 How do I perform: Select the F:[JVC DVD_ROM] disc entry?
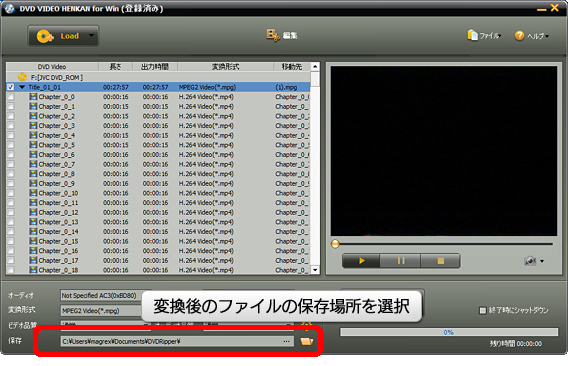pos(57,77)
